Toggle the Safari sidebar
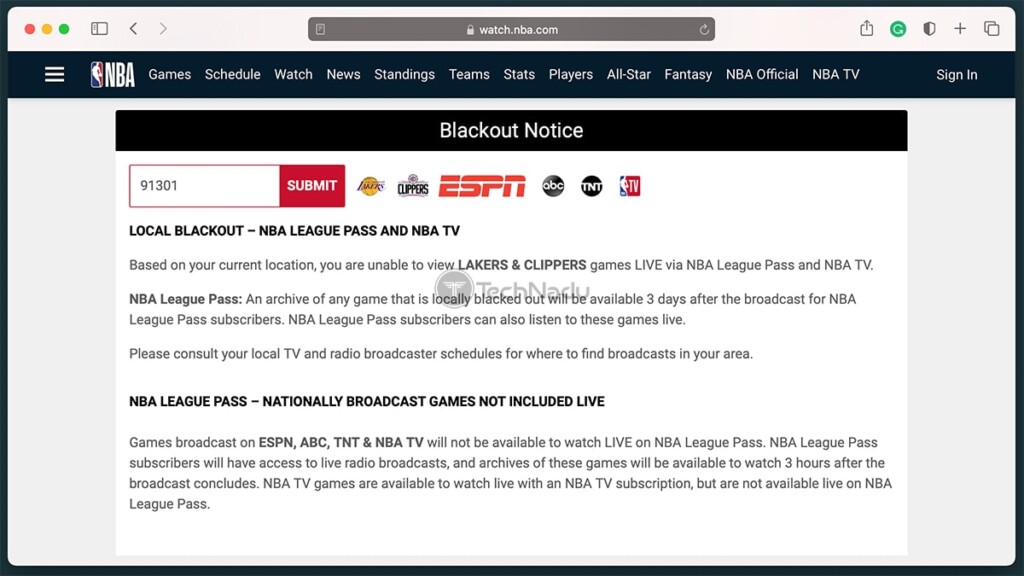Image resolution: width=1024 pixels, height=576 pixels. point(99,29)
